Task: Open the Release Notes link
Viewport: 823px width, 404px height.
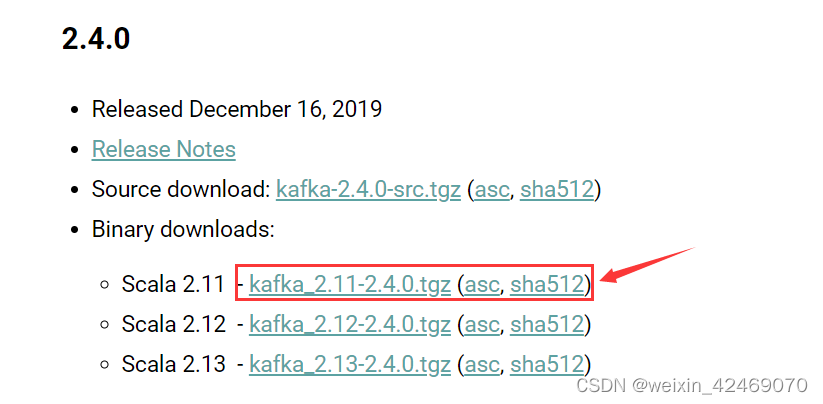Action: click(x=163, y=150)
